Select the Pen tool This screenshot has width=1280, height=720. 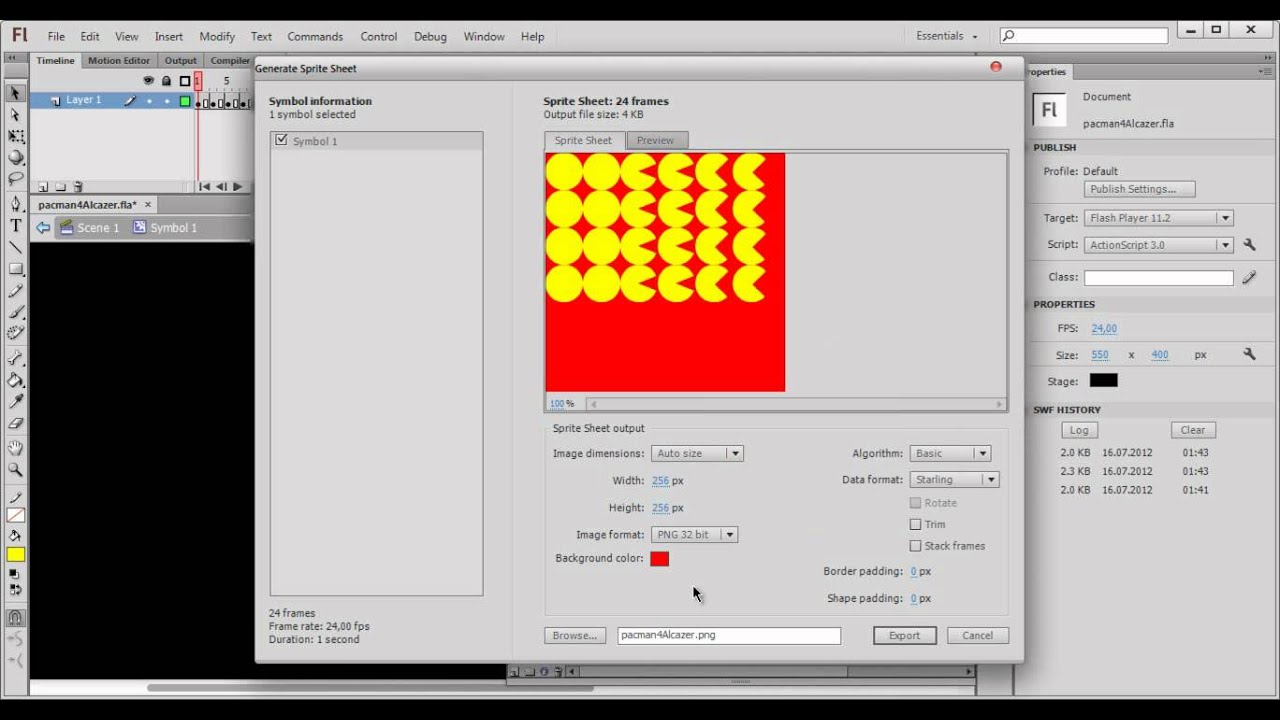point(15,204)
